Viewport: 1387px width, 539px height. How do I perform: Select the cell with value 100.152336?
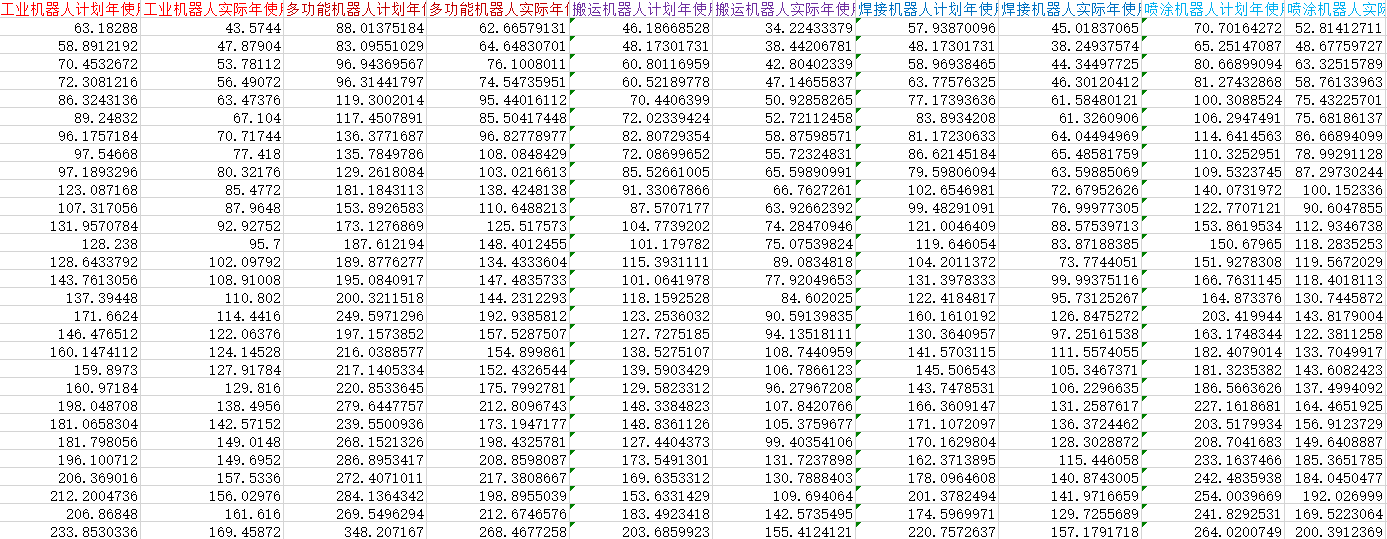pyautogui.click(x=1336, y=189)
